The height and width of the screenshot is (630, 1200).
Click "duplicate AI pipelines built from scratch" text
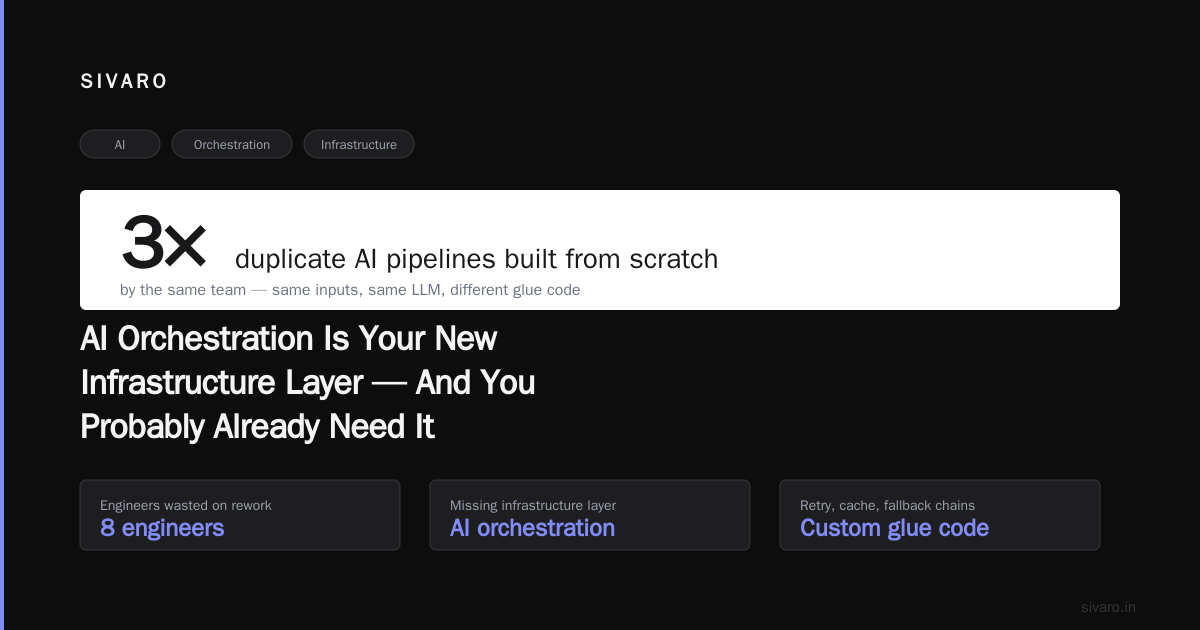pyautogui.click(x=476, y=259)
